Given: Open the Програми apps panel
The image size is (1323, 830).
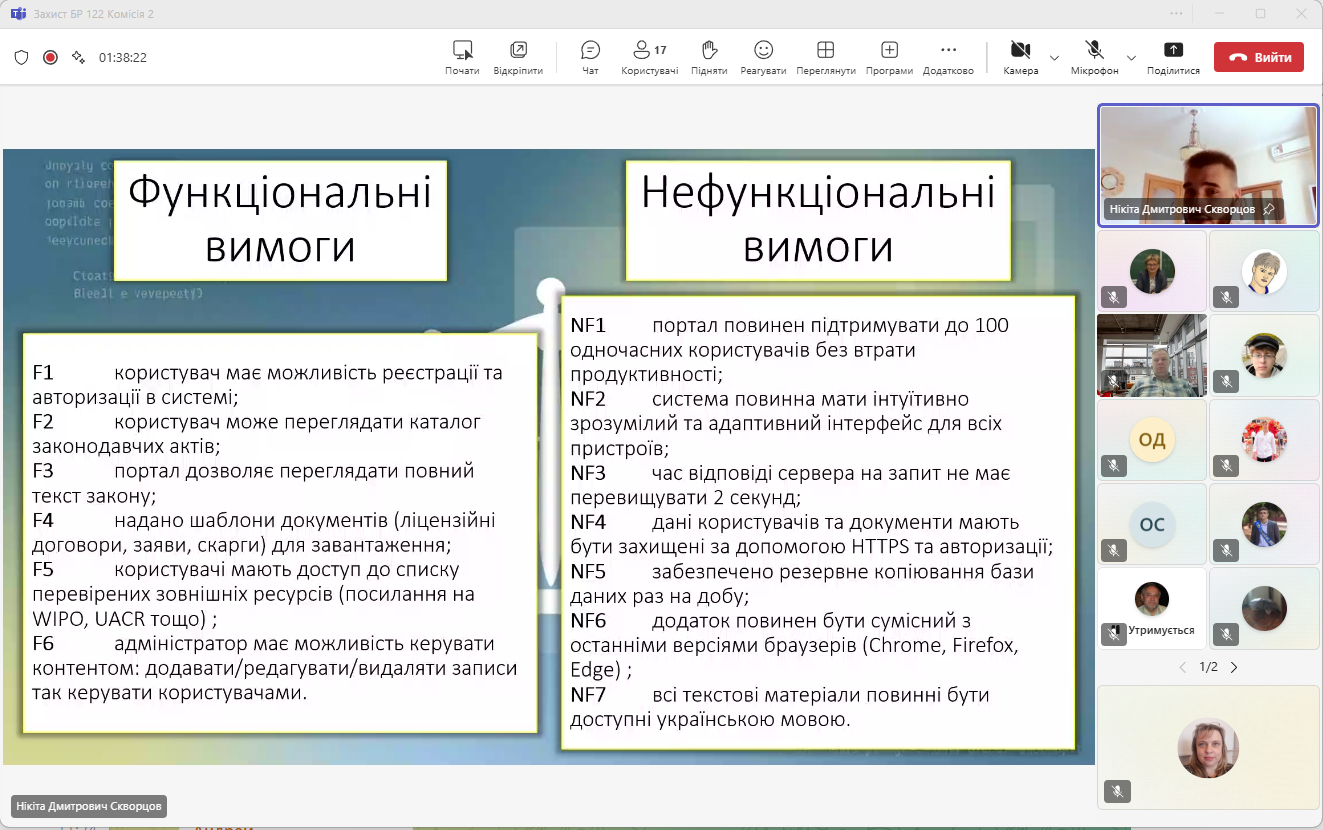Looking at the screenshot, I should tap(889, 58).
